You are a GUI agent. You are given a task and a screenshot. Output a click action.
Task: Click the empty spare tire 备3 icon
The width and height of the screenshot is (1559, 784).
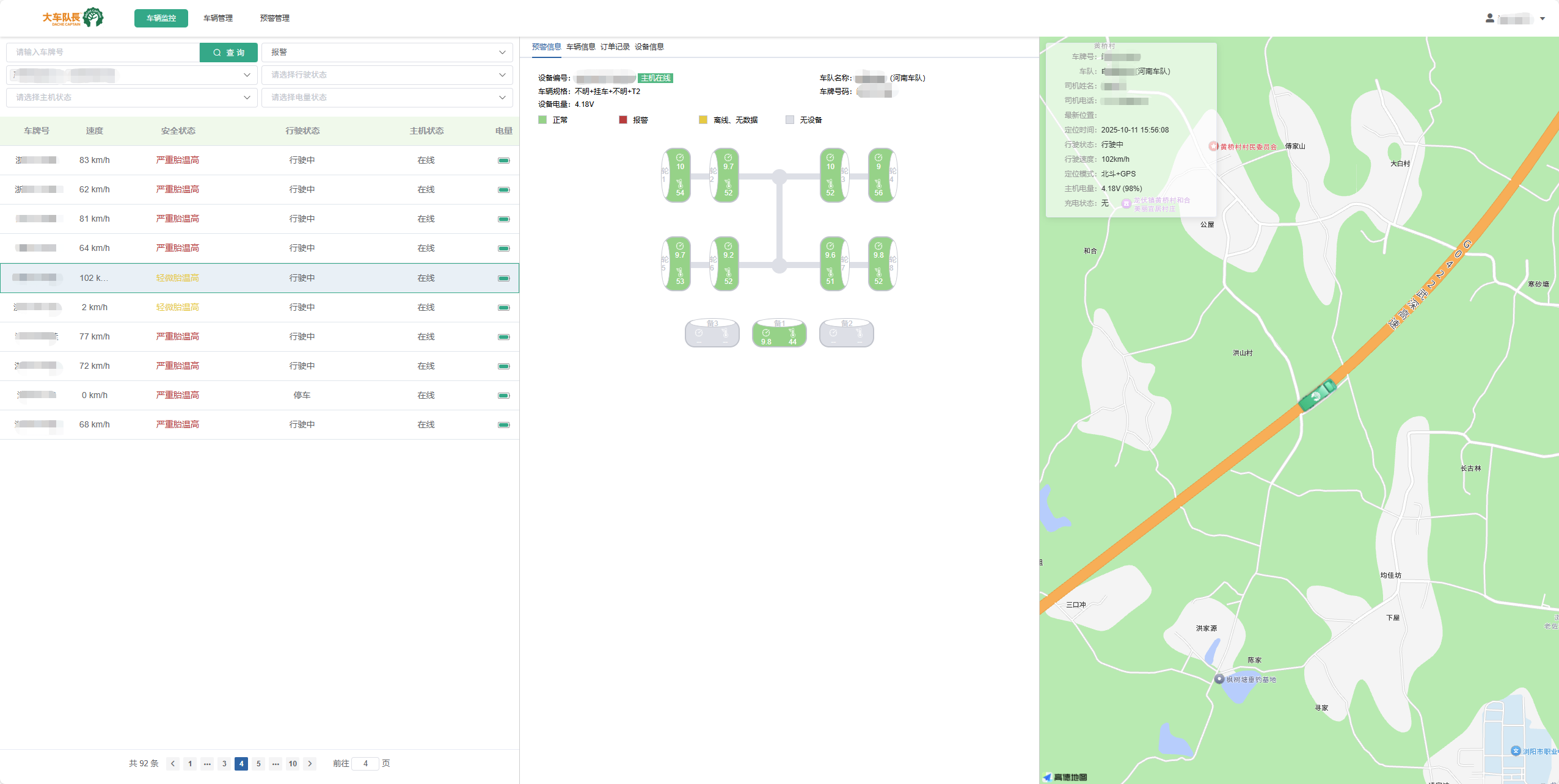(x=712, y=333)
